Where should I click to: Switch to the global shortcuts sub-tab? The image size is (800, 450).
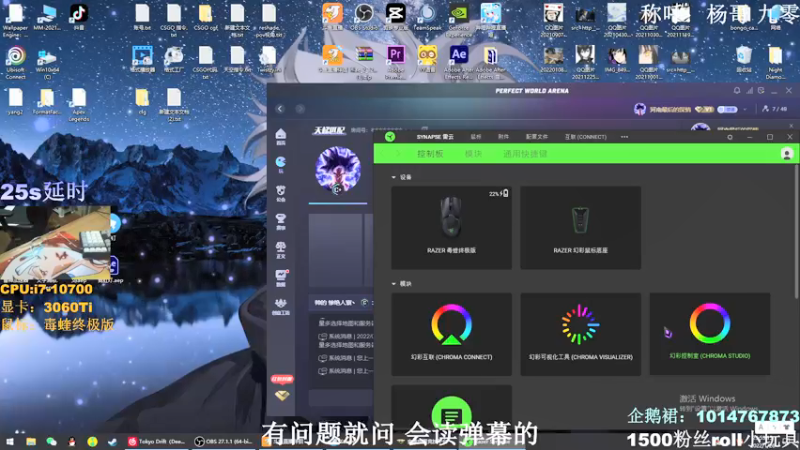click(525, 154)
